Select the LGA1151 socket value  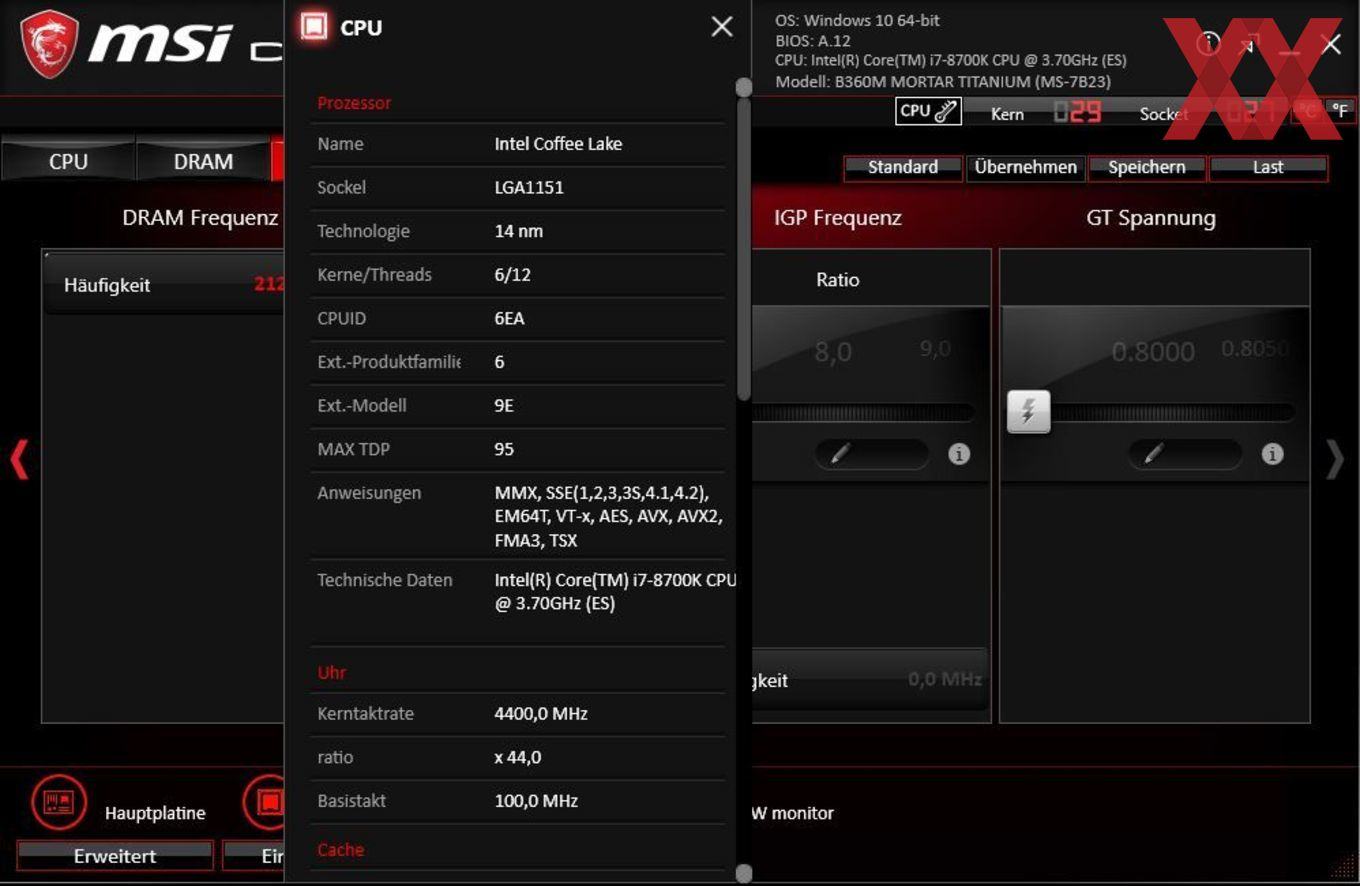click(529, 187)
